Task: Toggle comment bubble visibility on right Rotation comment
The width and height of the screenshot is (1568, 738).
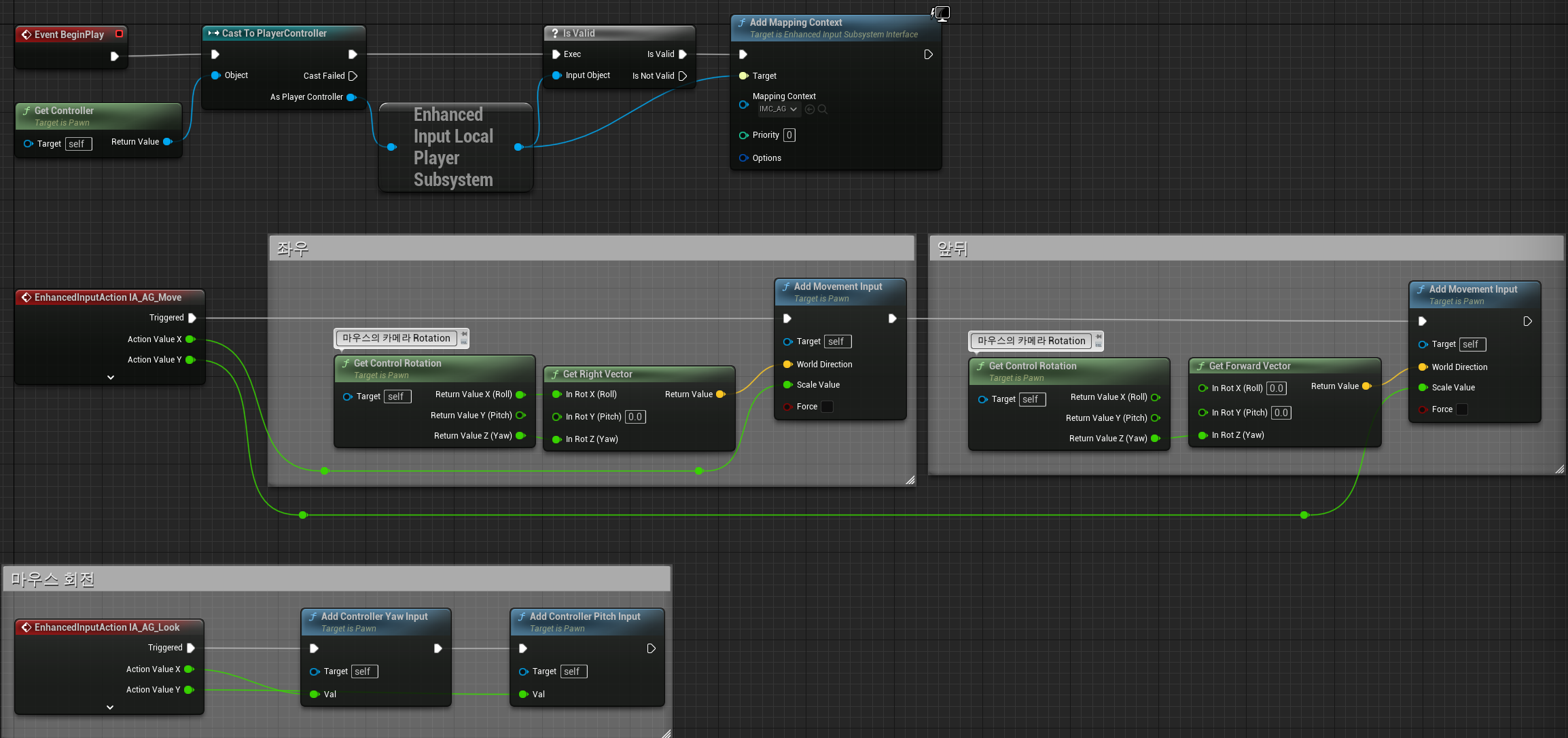Action: pos(1099,345)
